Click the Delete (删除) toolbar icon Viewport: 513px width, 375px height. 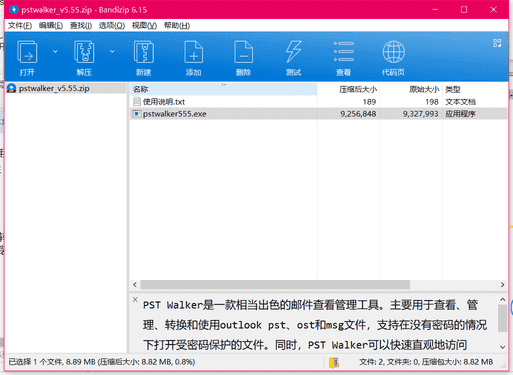point(243,52)
